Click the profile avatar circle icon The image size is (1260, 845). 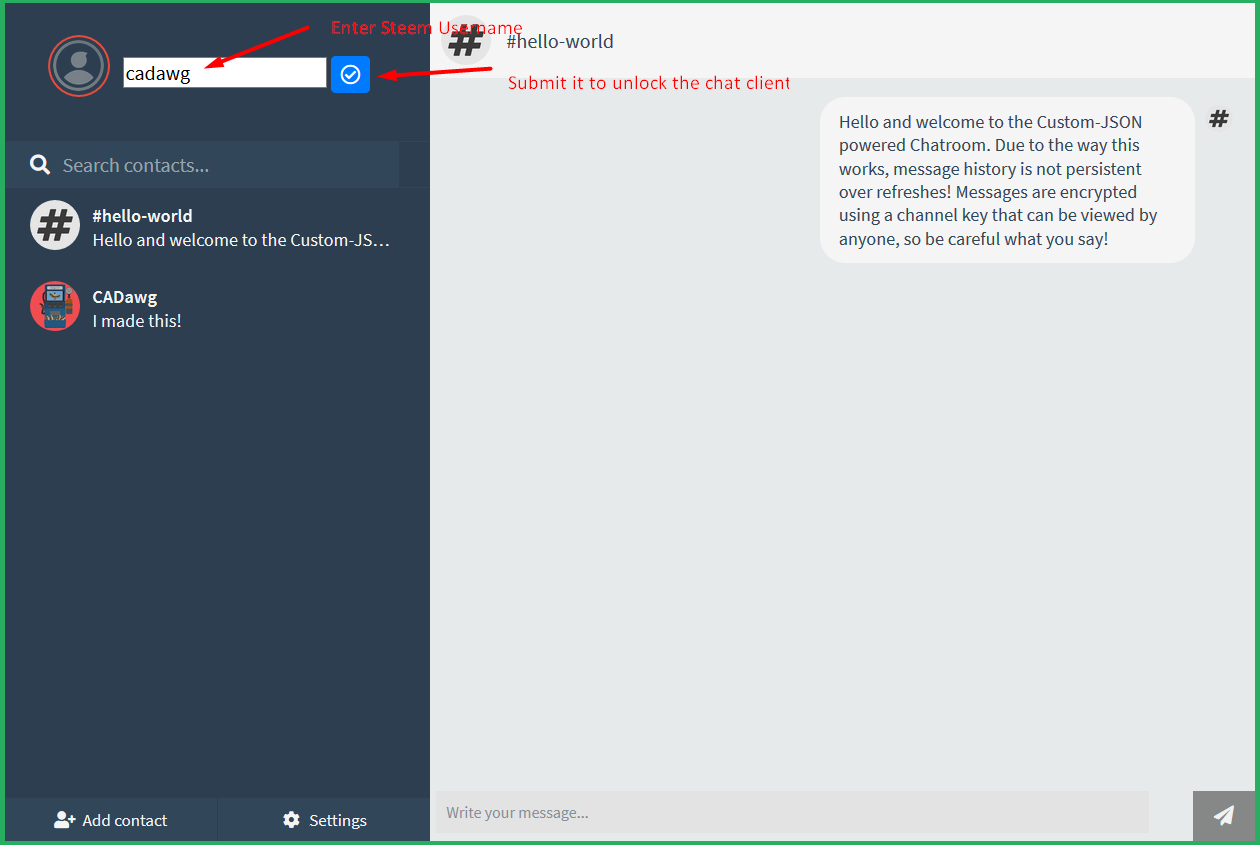[79, 66]
